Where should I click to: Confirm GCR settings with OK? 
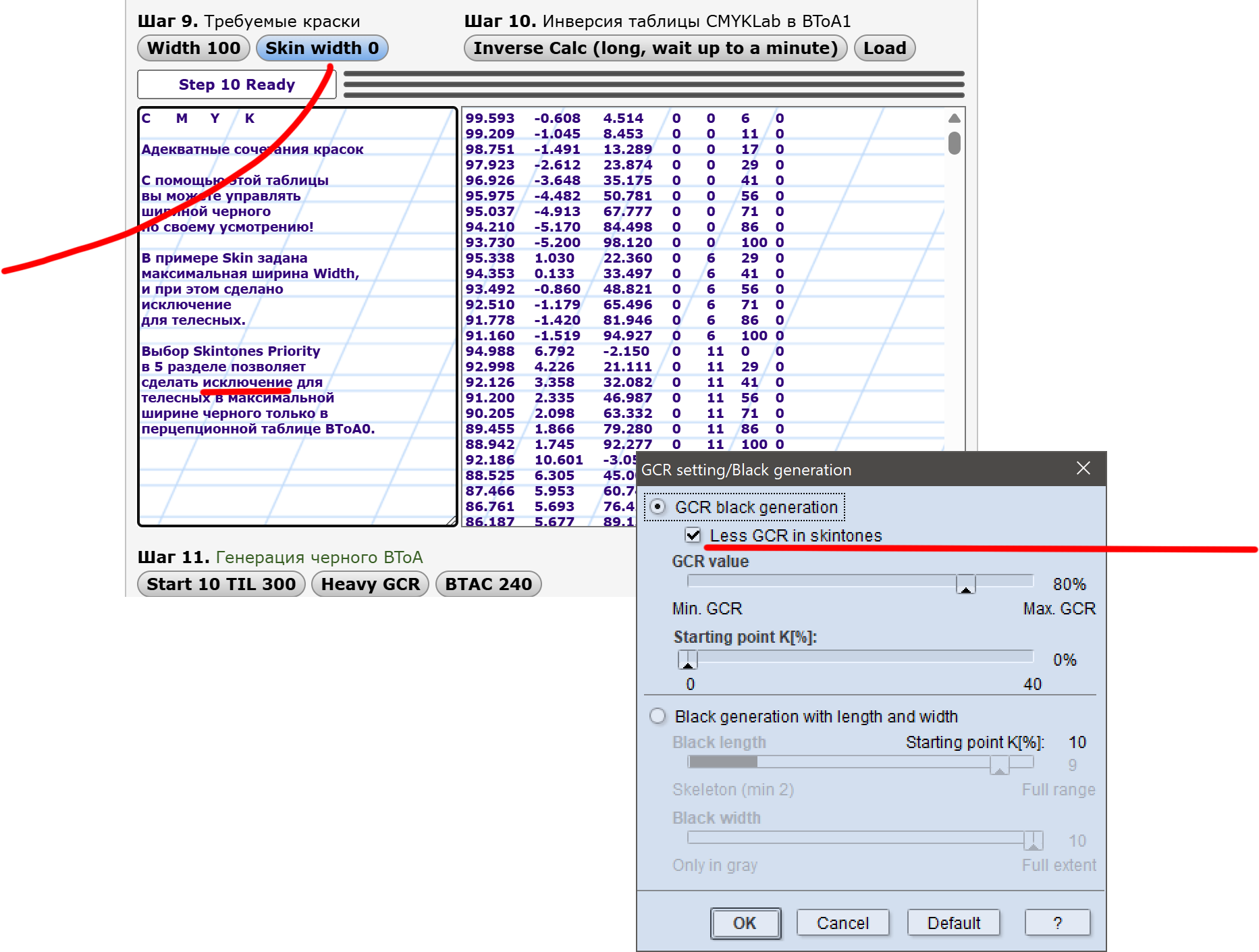click(745, 923)
